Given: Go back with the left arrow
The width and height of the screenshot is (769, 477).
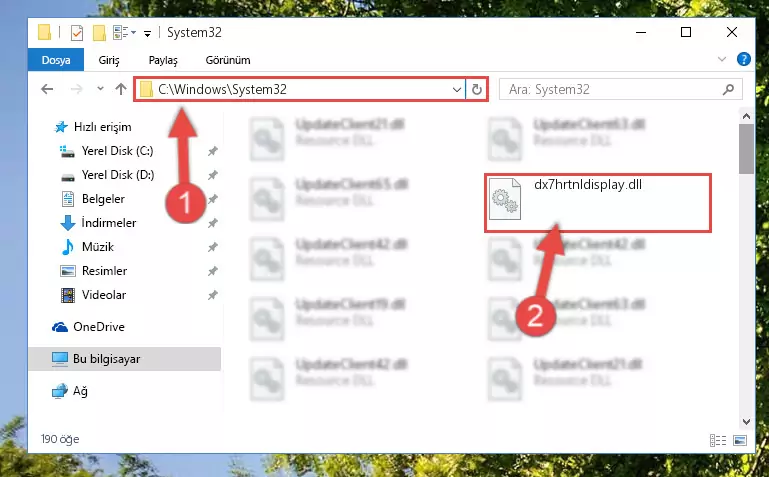Looking at the screenshot, I should tap(47, 89).
